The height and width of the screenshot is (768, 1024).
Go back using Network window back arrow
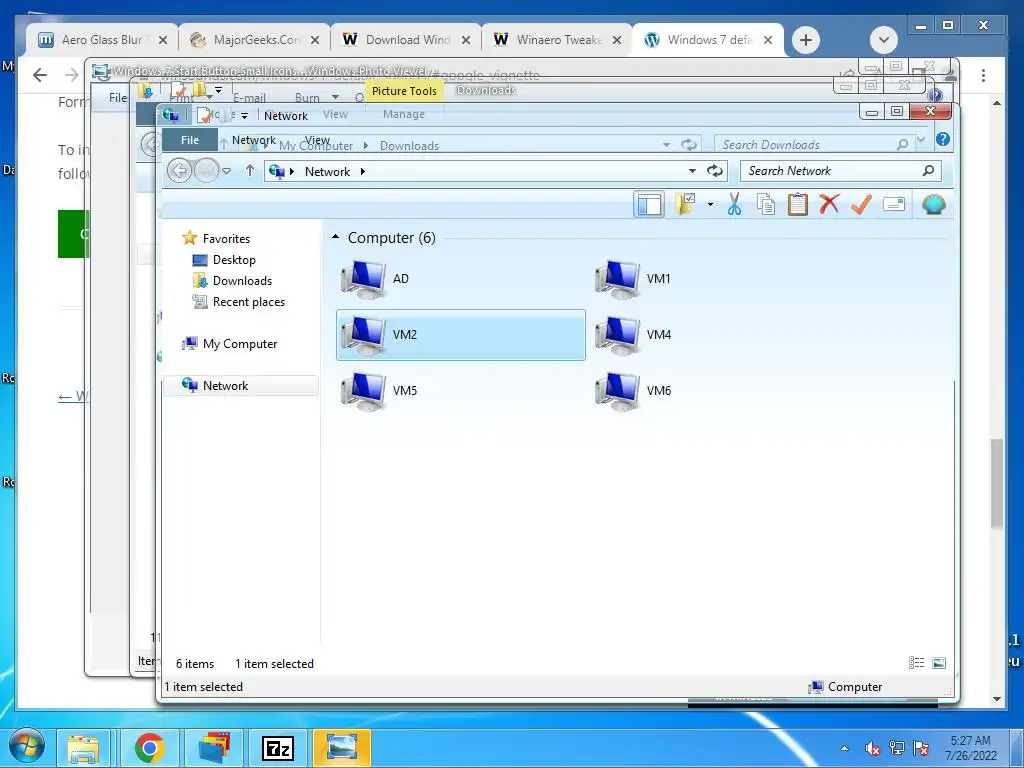click(x=179, y=171)
